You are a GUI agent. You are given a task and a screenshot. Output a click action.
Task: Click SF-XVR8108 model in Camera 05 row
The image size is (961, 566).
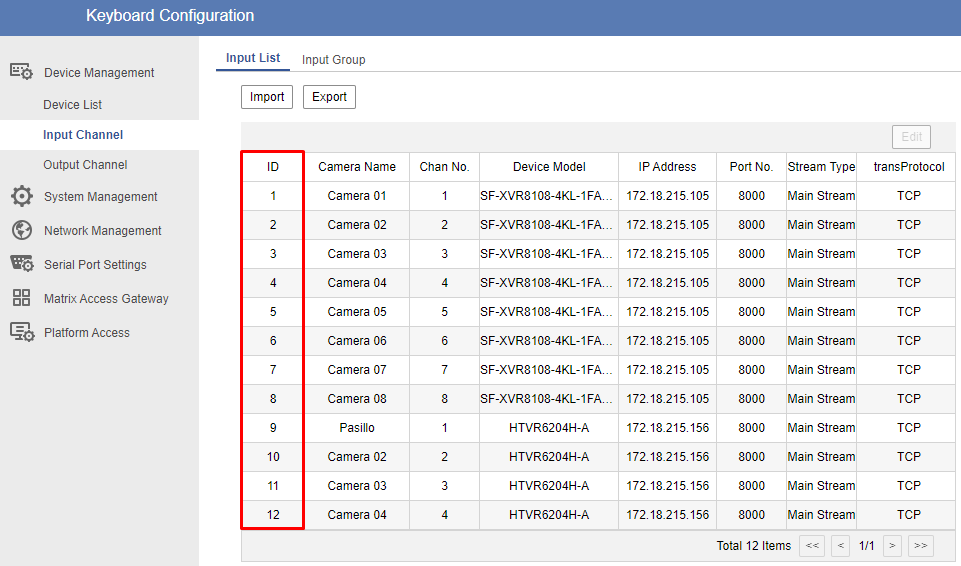point(549,312)
